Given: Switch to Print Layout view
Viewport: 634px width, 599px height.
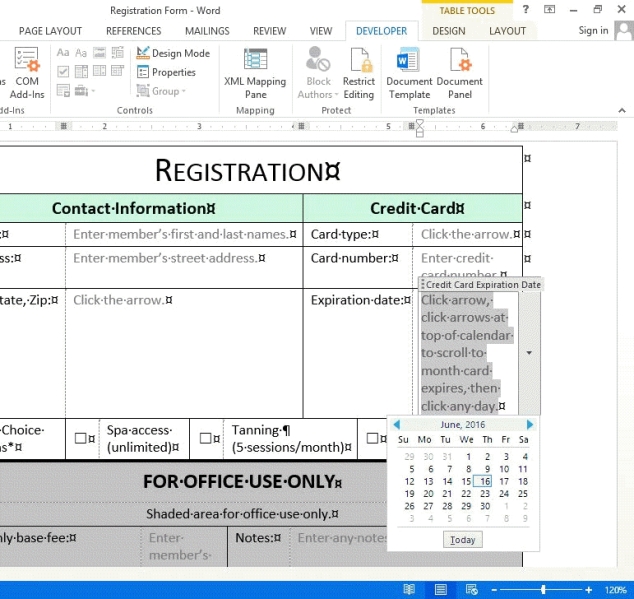Looking at the screenshot, I should pos(440,590).
